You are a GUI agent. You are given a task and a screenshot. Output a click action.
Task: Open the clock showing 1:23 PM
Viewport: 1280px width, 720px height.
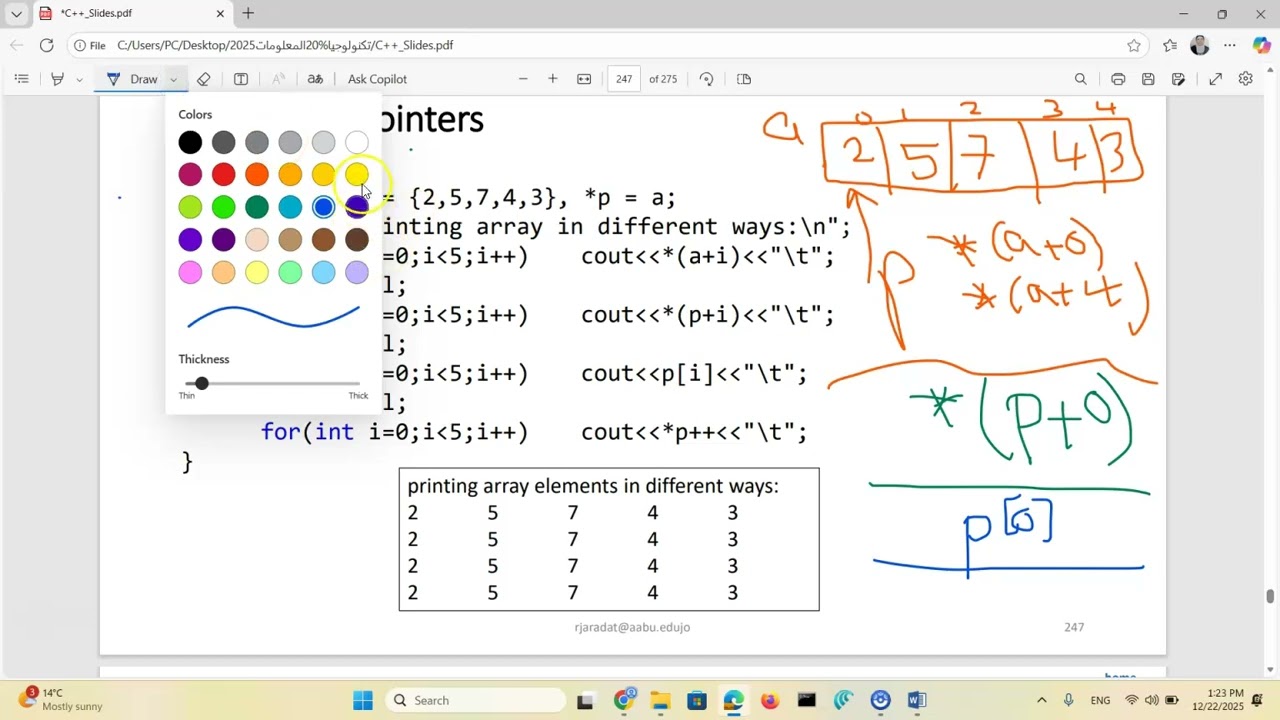[x=1225, y=699]
